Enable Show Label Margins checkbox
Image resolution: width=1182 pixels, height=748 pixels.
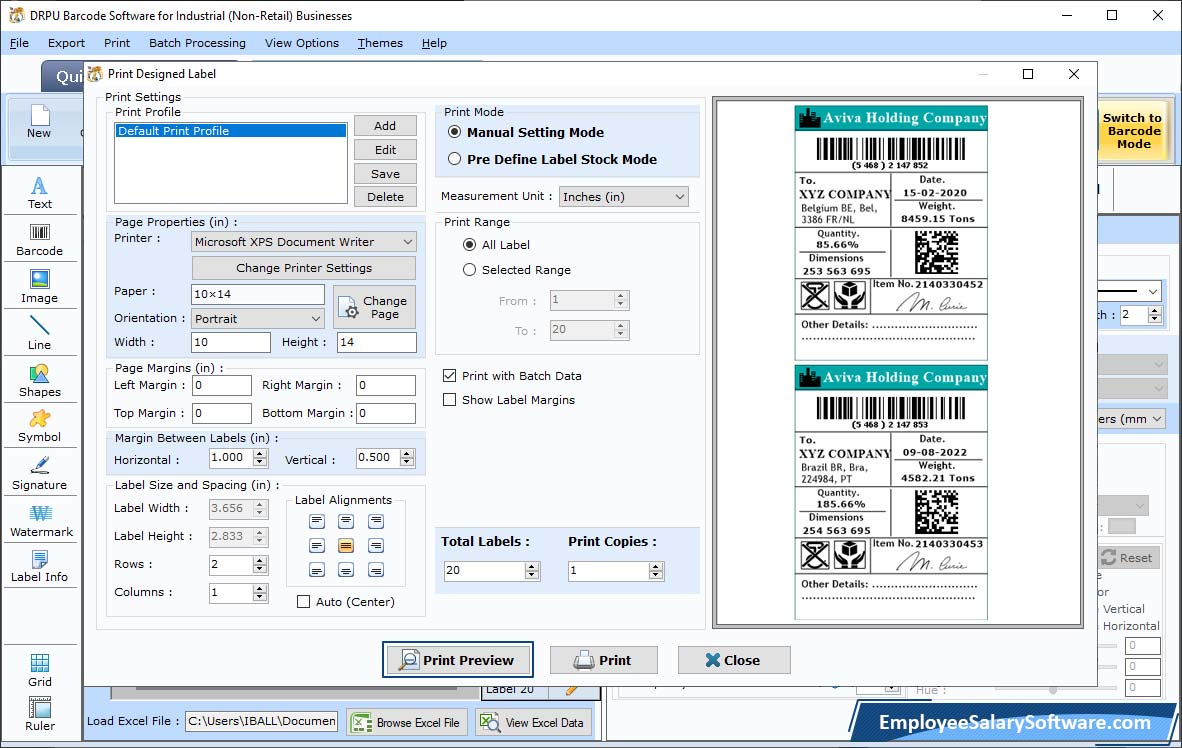[449, 400]
